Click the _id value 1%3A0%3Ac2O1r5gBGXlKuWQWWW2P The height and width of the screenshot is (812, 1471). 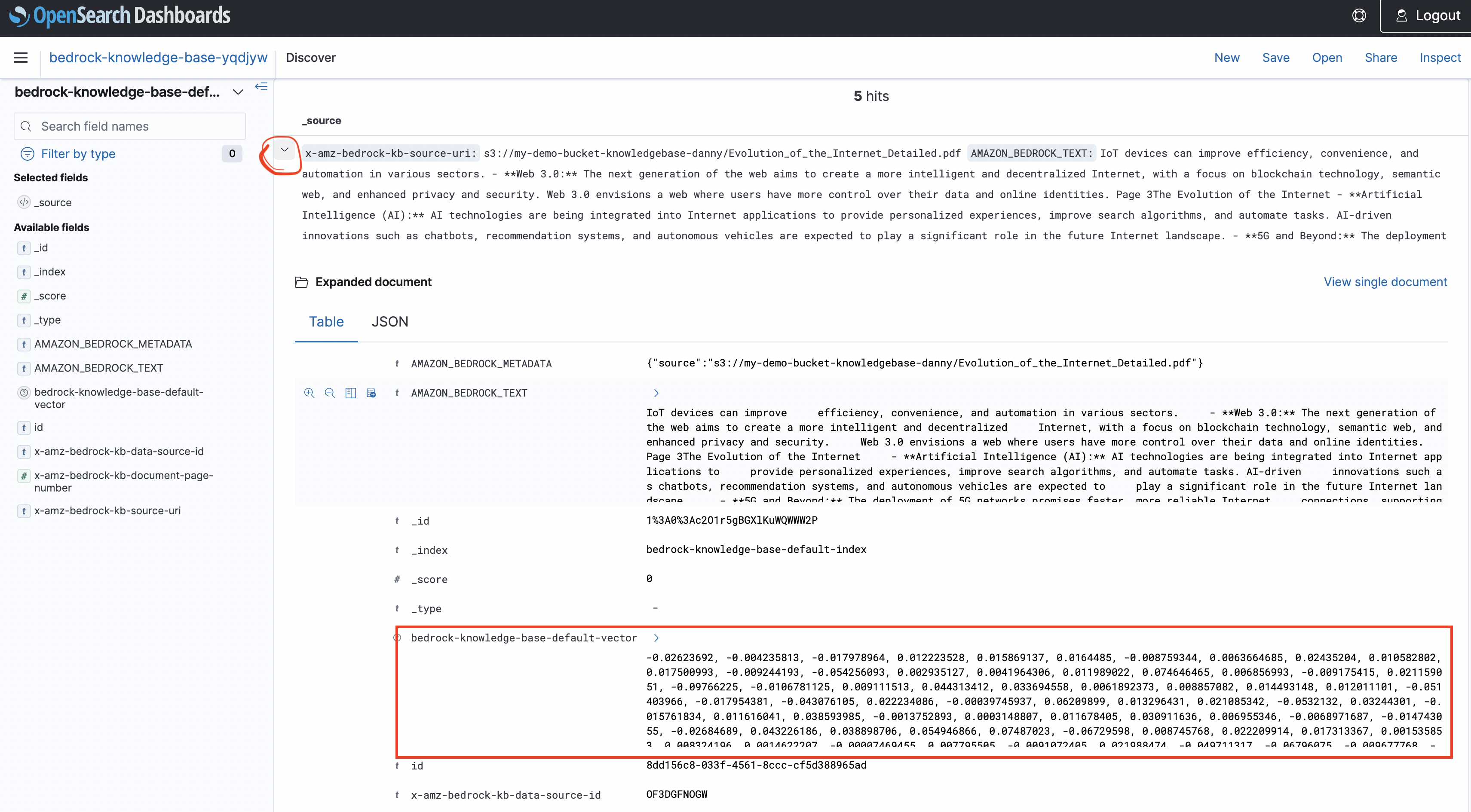click(732, 520)
